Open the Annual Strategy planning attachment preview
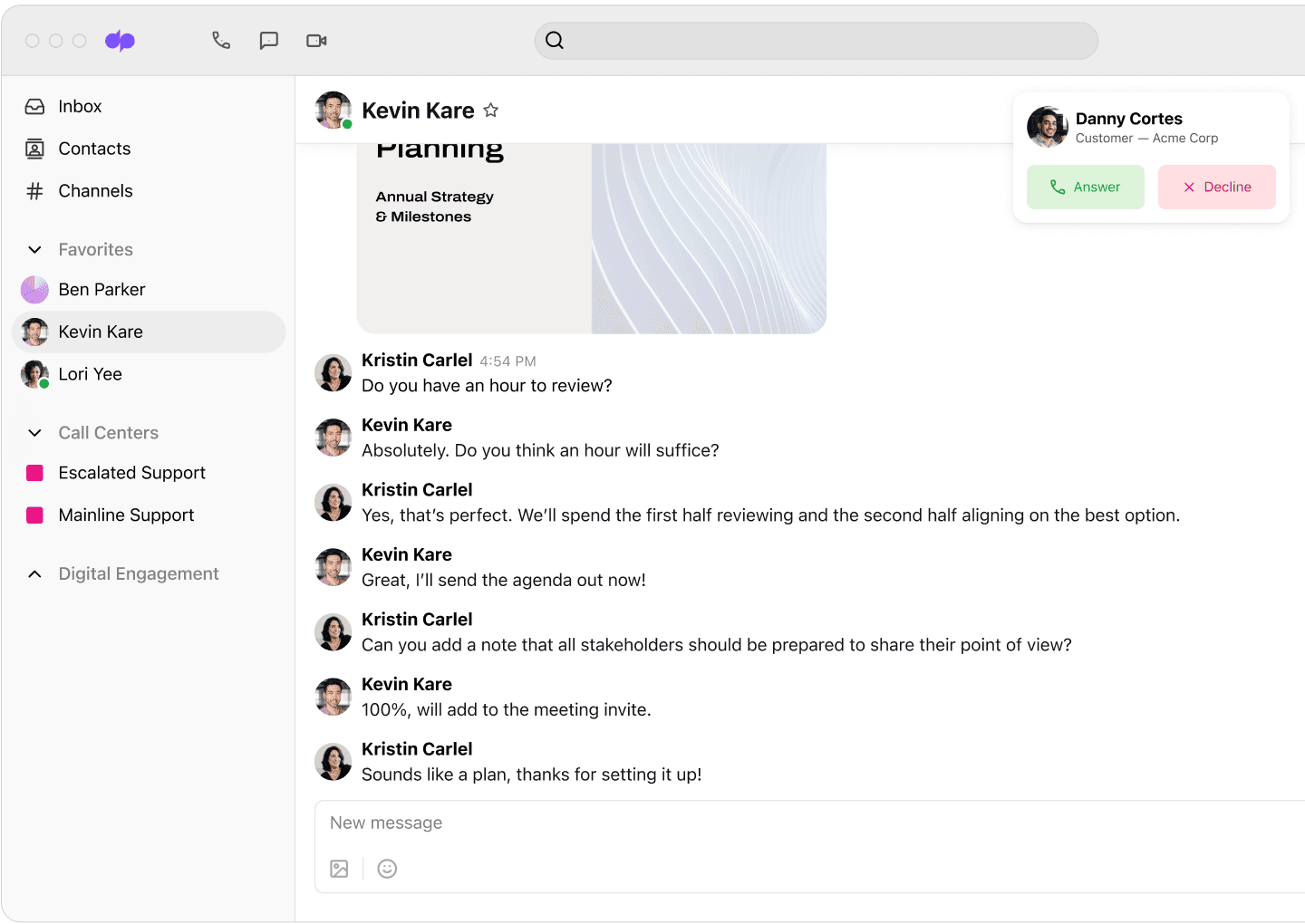This screenshot has width=1305, height=924. pos(591,237)
